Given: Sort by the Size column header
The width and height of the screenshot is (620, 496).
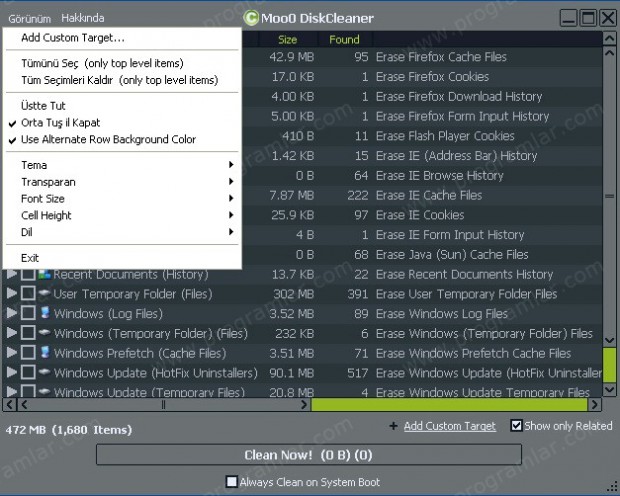Looking at the screenshot, I should (287, 40).
